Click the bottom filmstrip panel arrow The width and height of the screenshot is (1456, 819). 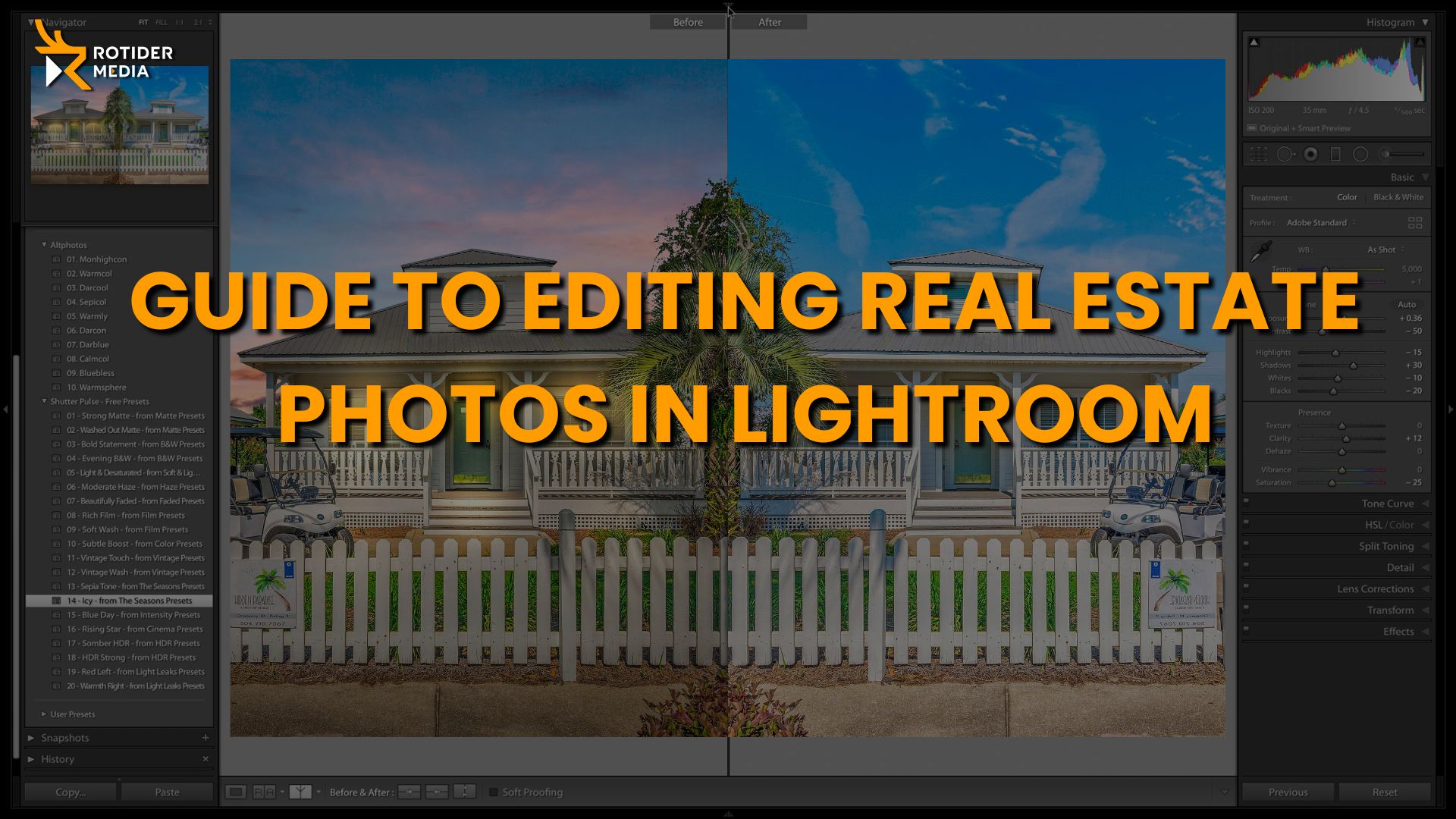(x=728, y=814)
